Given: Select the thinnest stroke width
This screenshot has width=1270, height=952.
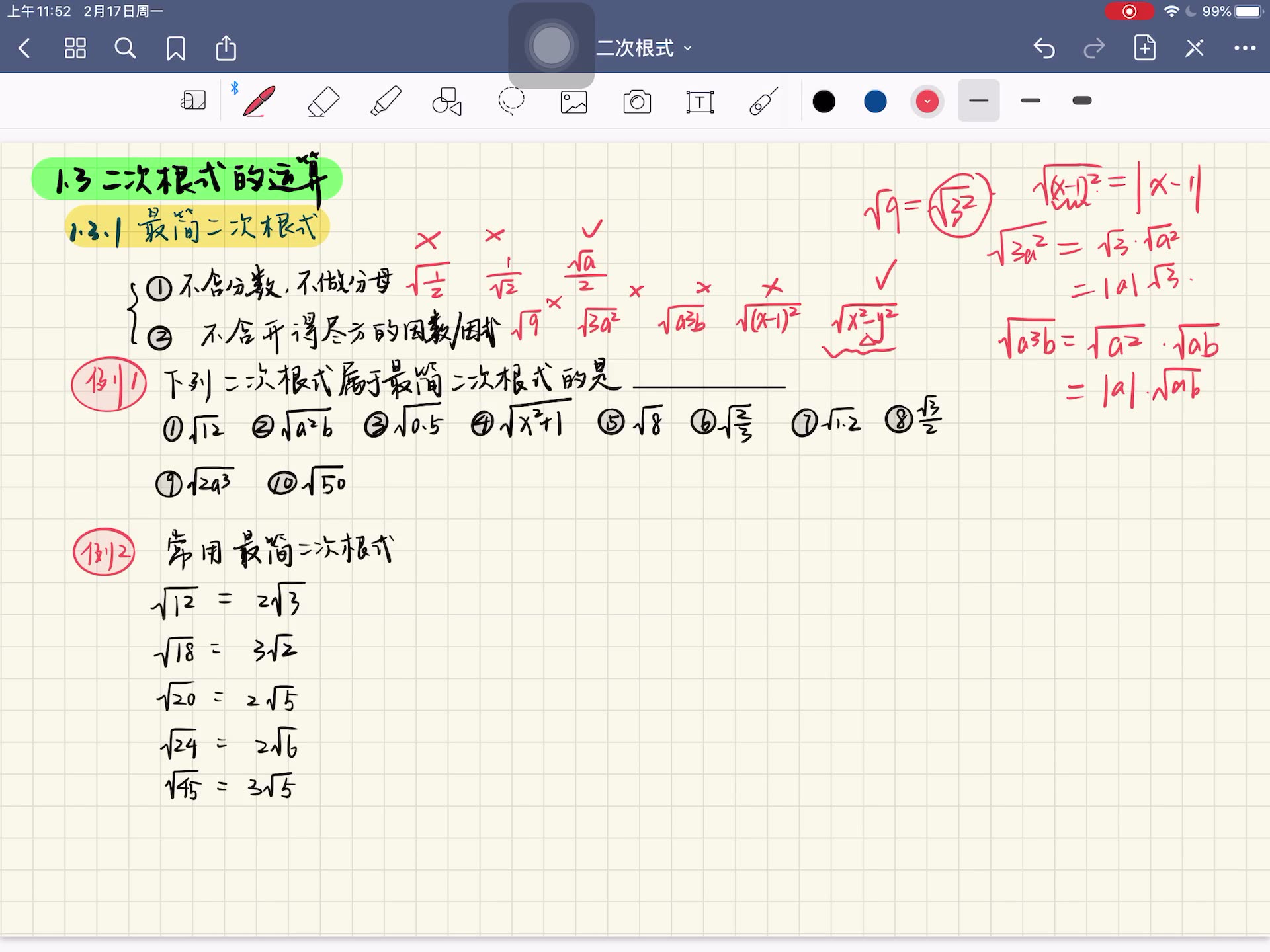Looking at the screenshot, I should (978, 100).
